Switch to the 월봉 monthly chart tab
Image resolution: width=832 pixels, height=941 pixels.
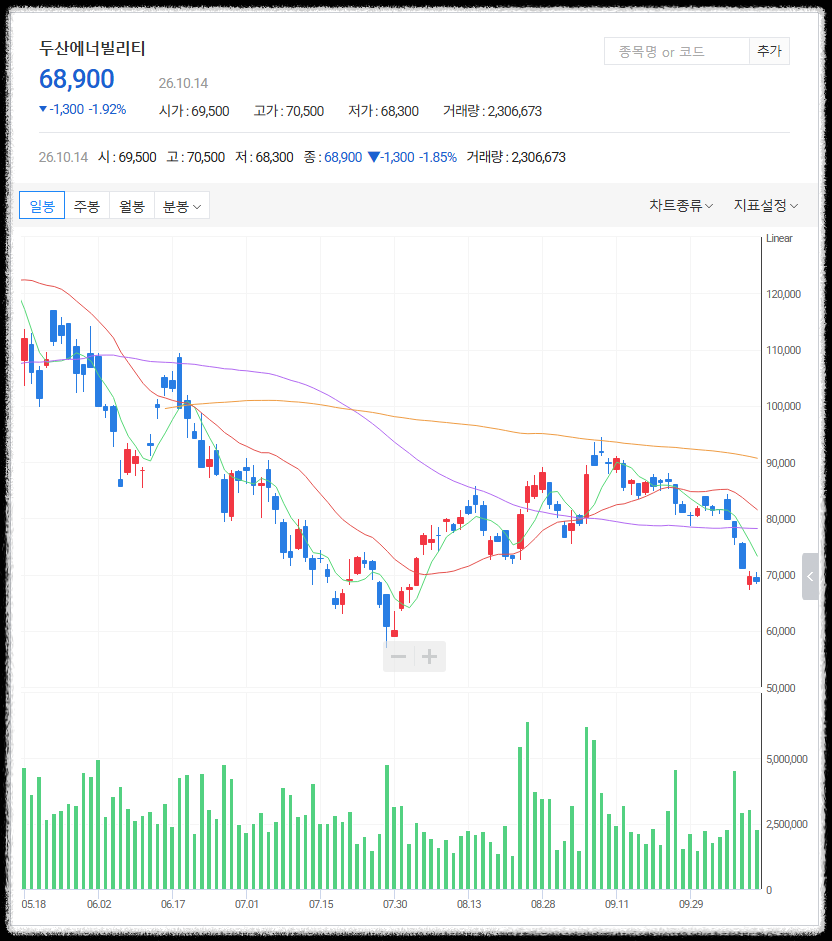click(x=132, y=206)
